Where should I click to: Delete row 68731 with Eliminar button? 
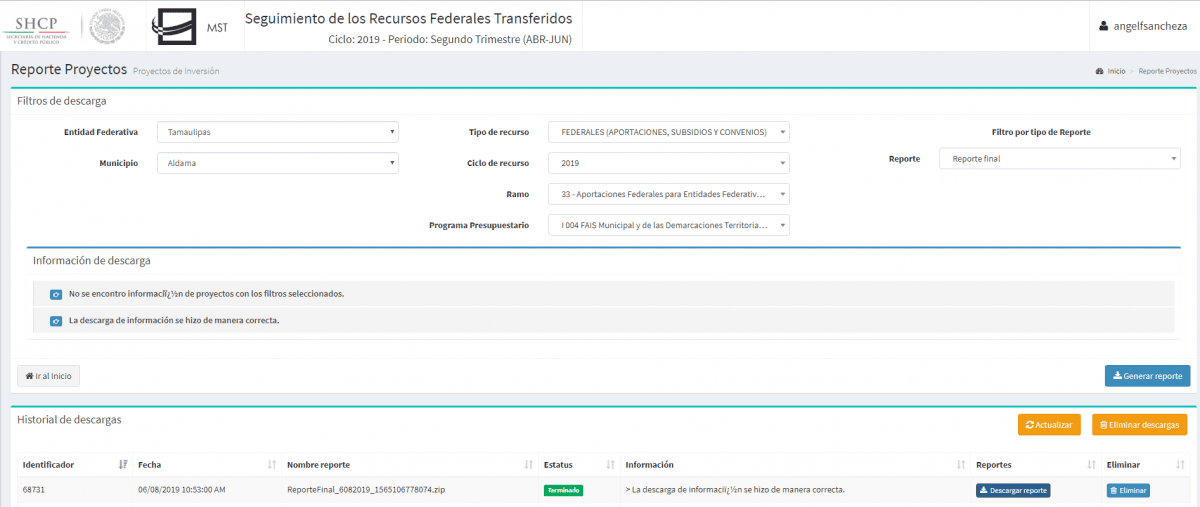(1128, 490)
